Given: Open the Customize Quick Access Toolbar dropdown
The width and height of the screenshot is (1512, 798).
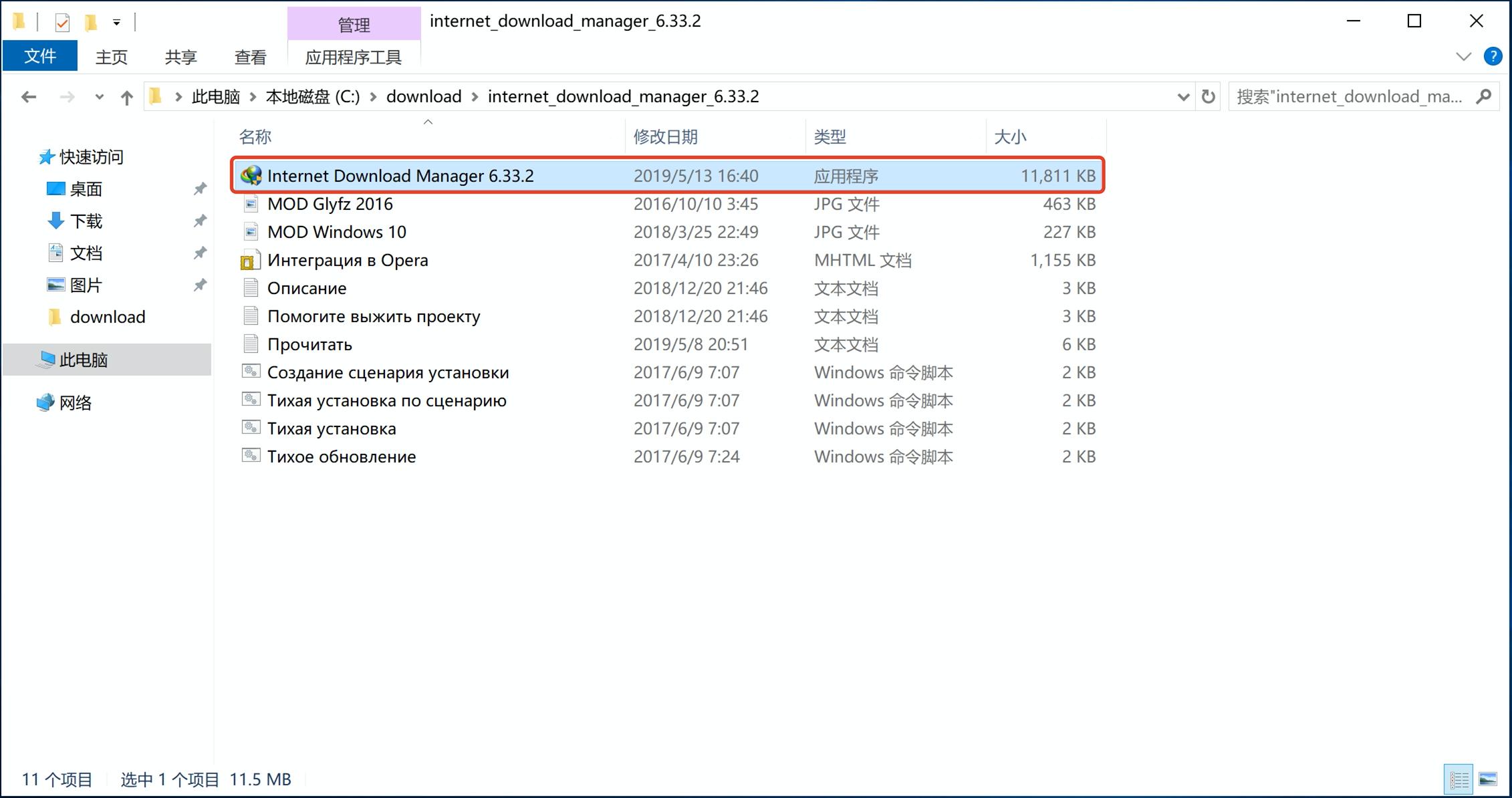Looking at the screenshot, I should point(116,23).
